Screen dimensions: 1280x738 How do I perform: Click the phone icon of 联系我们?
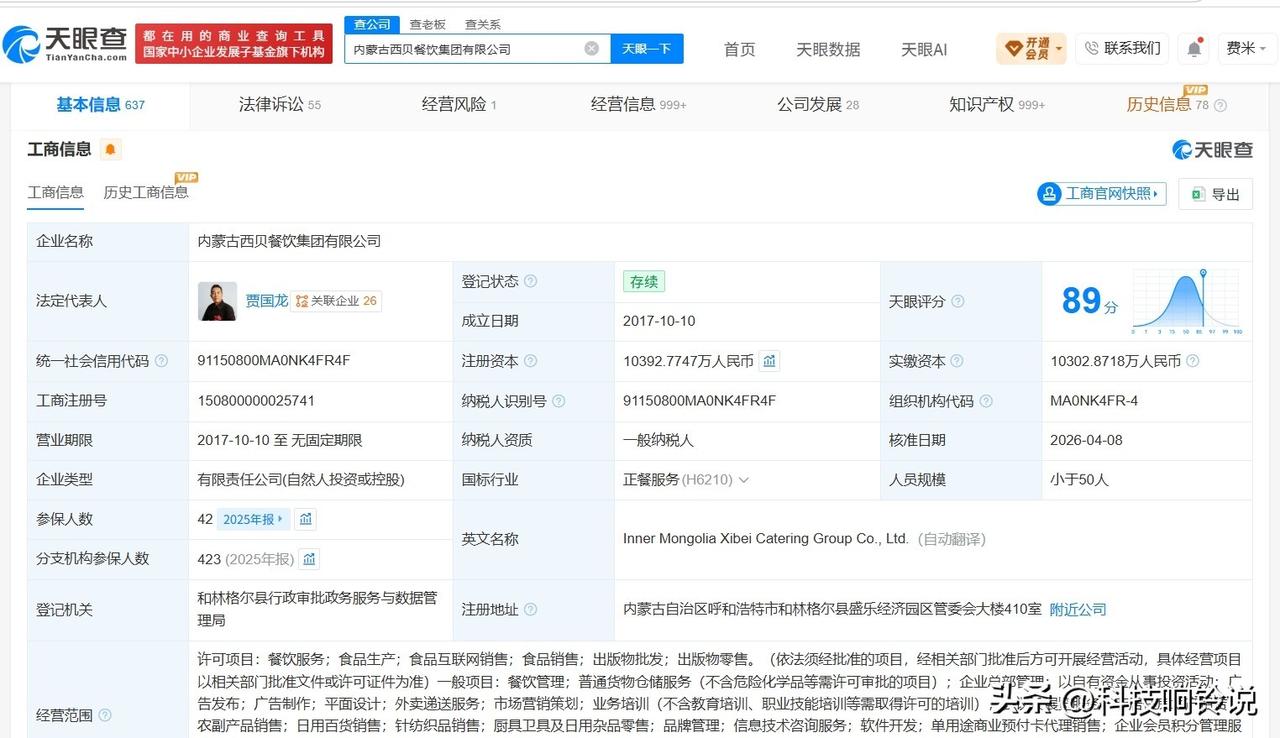(1092, 48)
